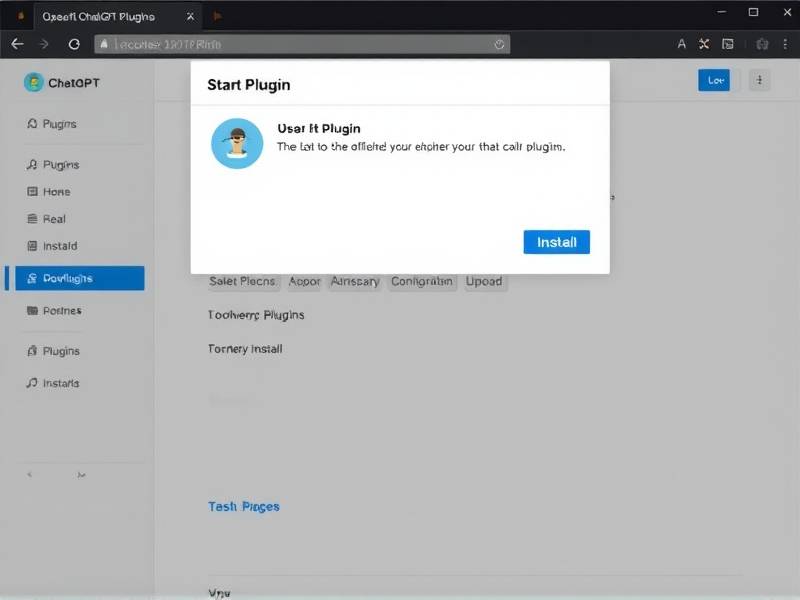
Task: Go back with the browser back arrow
Action: (x=17, y=44)
